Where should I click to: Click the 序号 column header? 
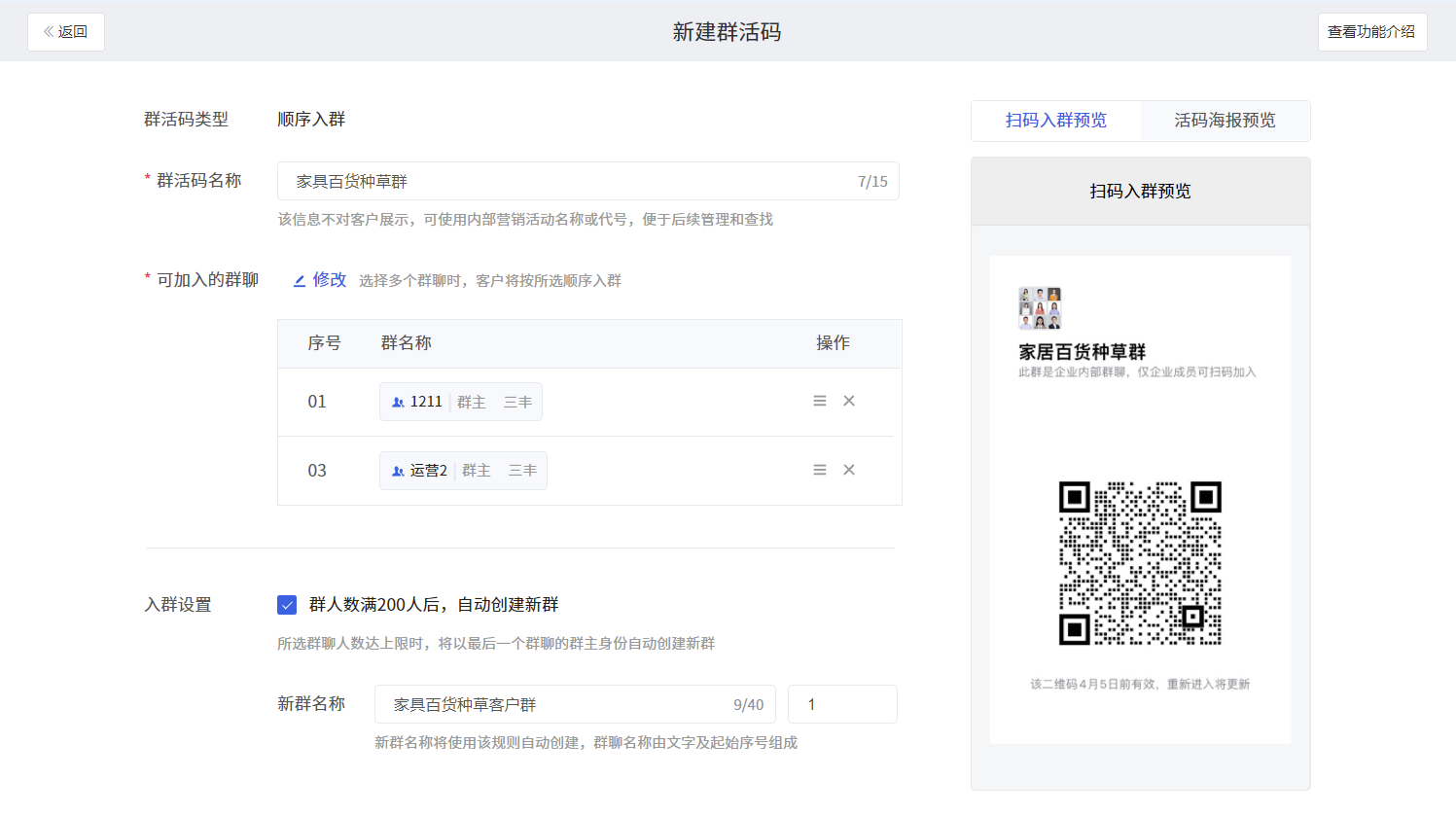pyautogui.click(x=324, y=343)
